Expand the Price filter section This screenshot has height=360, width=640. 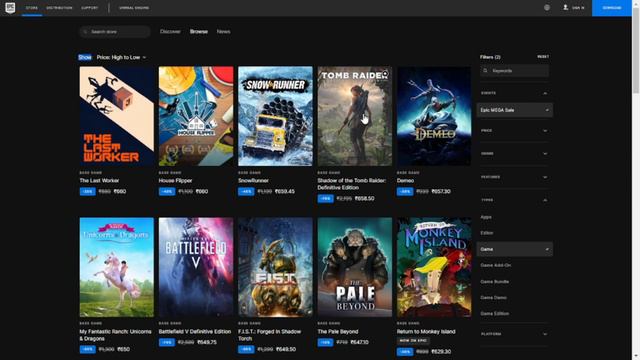pos(514,131)
